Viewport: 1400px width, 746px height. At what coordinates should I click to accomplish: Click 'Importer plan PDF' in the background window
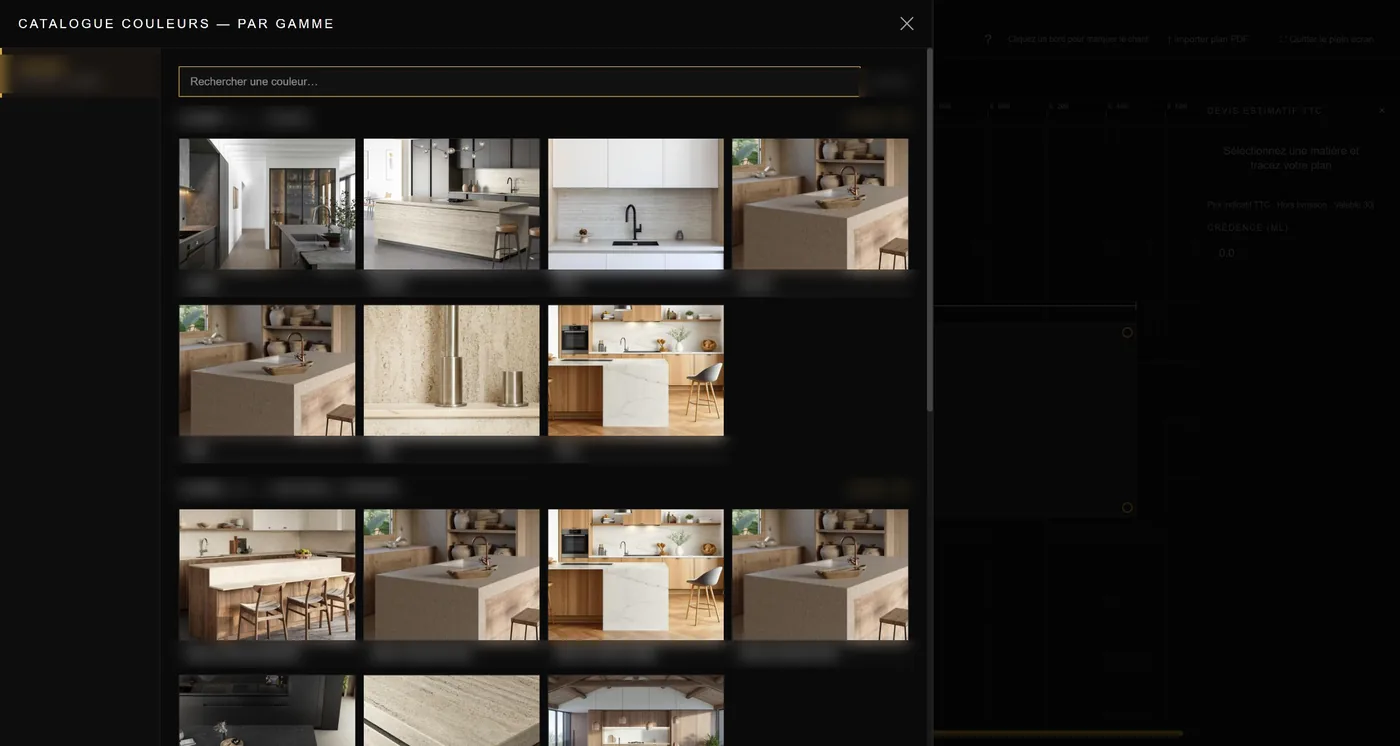[x=1208, y=39]
